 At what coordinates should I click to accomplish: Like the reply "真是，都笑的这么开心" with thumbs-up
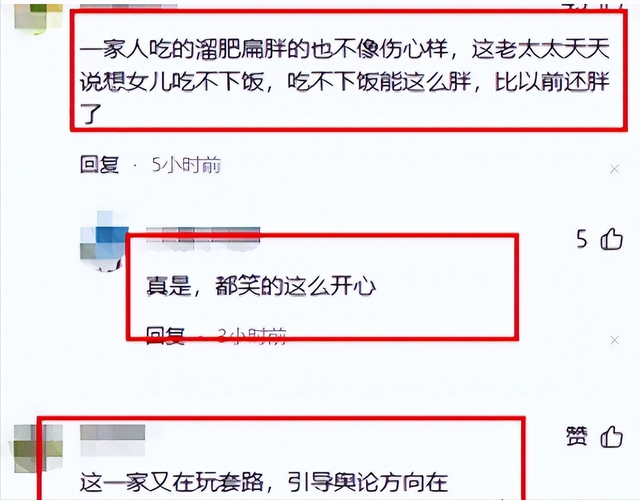611,239
